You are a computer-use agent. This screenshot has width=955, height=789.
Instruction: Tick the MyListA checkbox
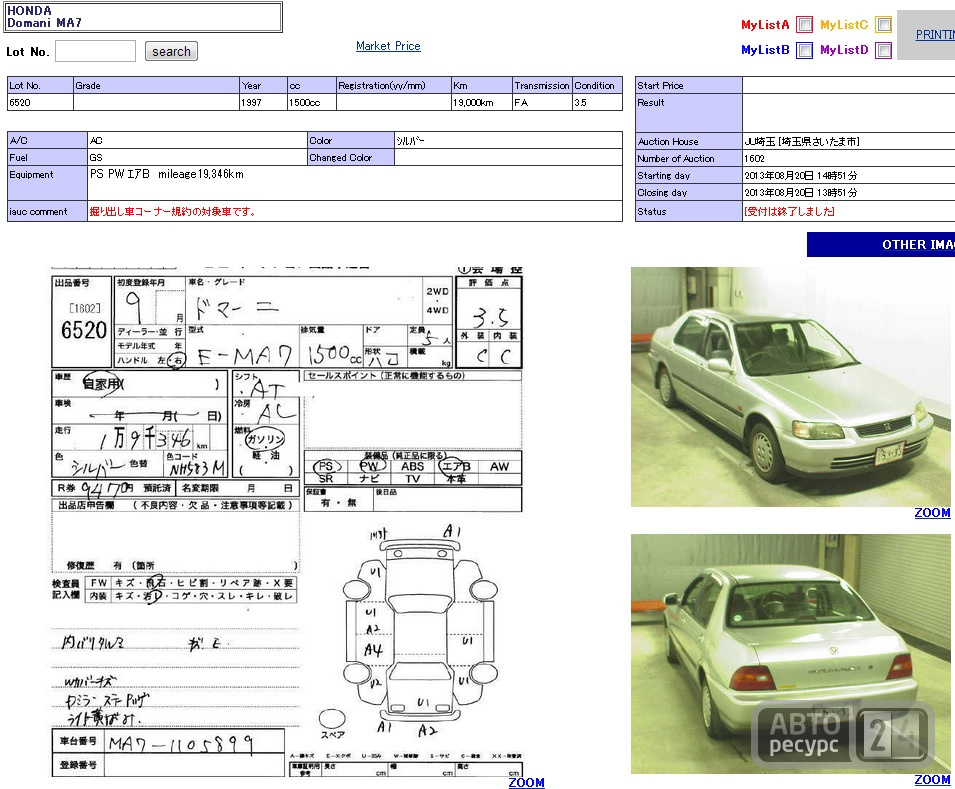[805, 24]
